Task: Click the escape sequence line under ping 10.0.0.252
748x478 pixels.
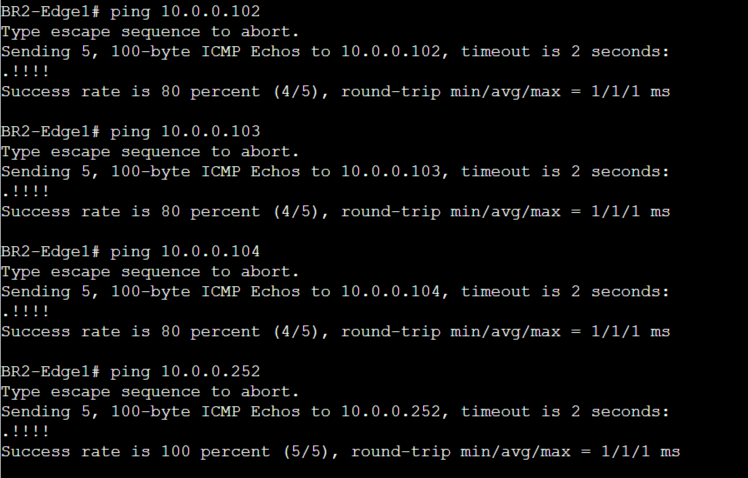Action: (x=150, y=392)
